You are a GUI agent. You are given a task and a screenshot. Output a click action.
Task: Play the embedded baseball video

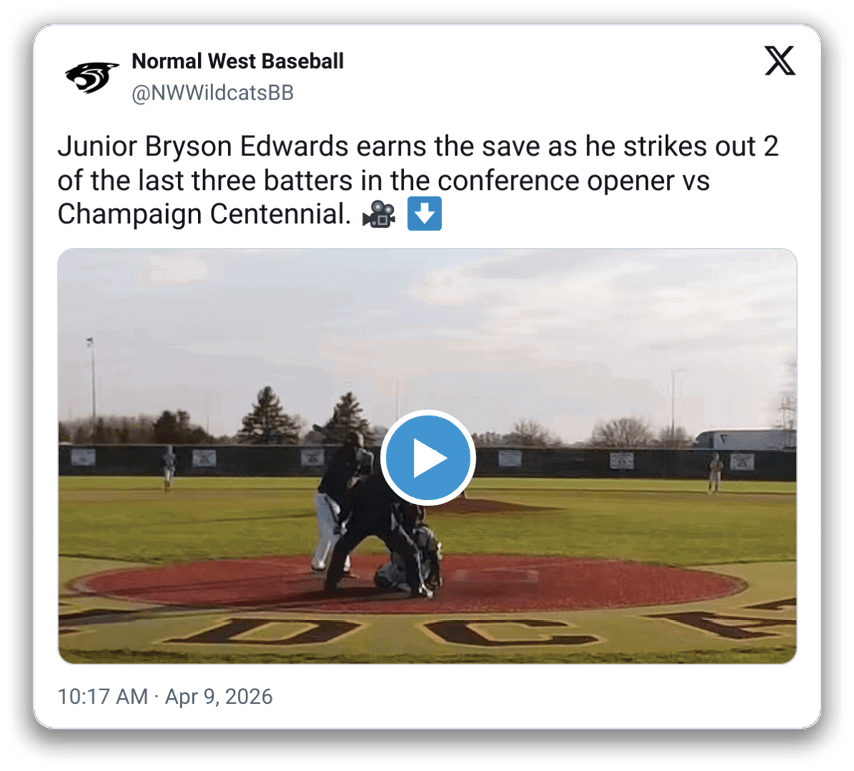(x=428, y=458)
